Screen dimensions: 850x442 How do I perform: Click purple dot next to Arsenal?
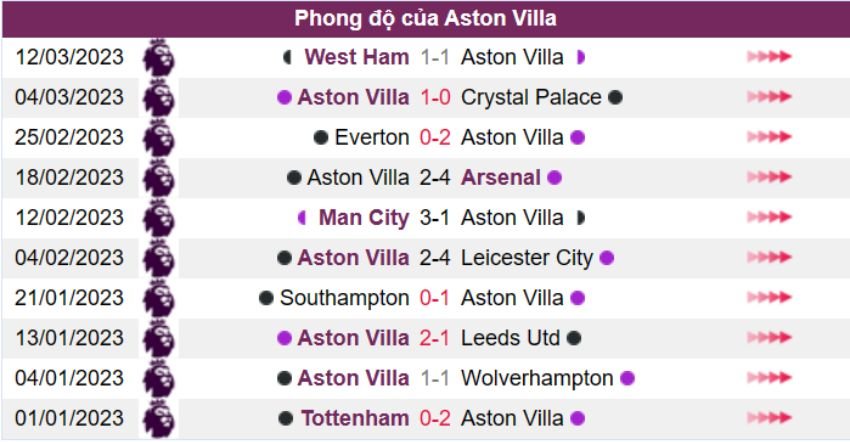(x=554, y=178)
